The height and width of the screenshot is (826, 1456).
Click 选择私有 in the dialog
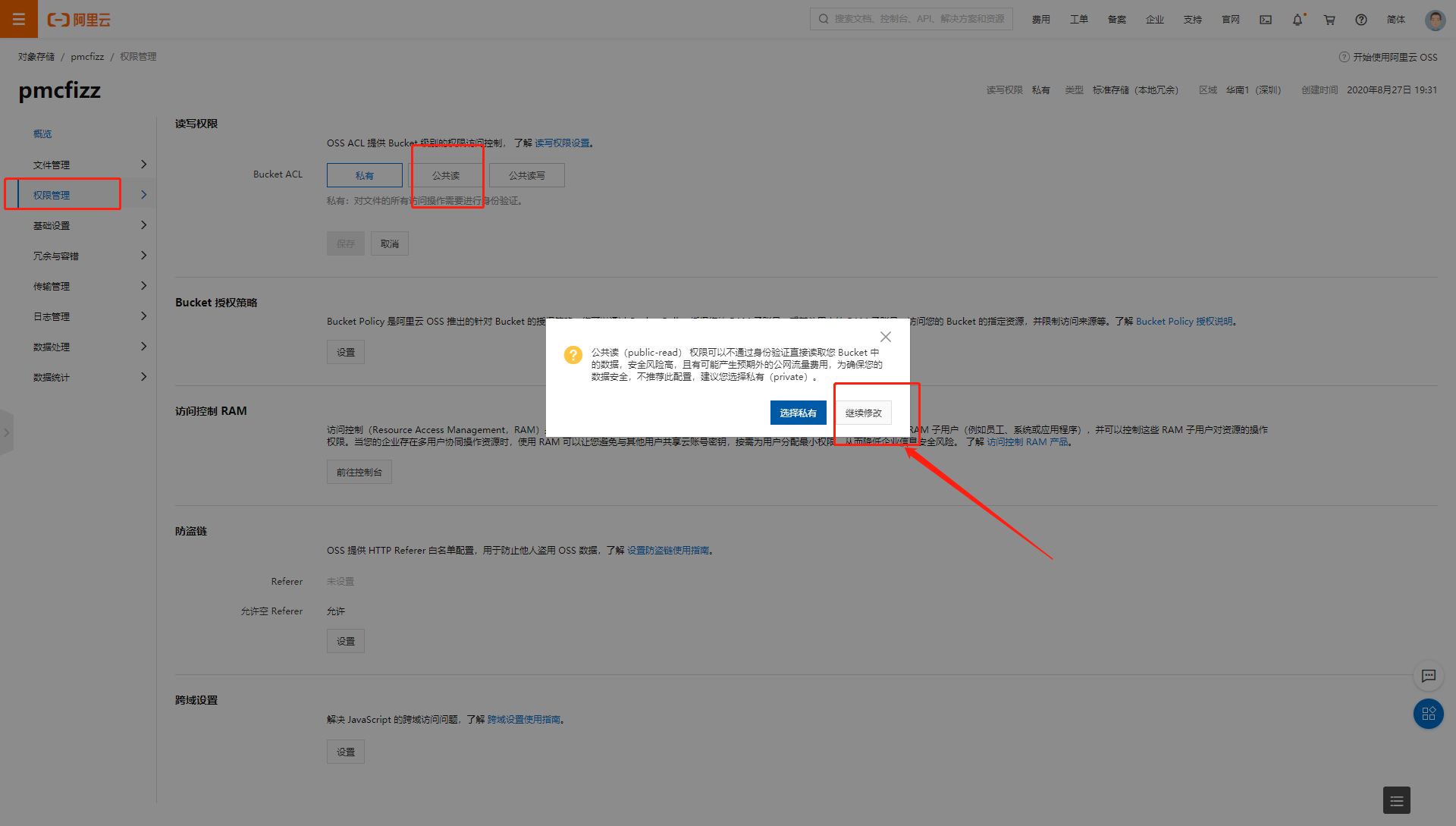point(798,413)
